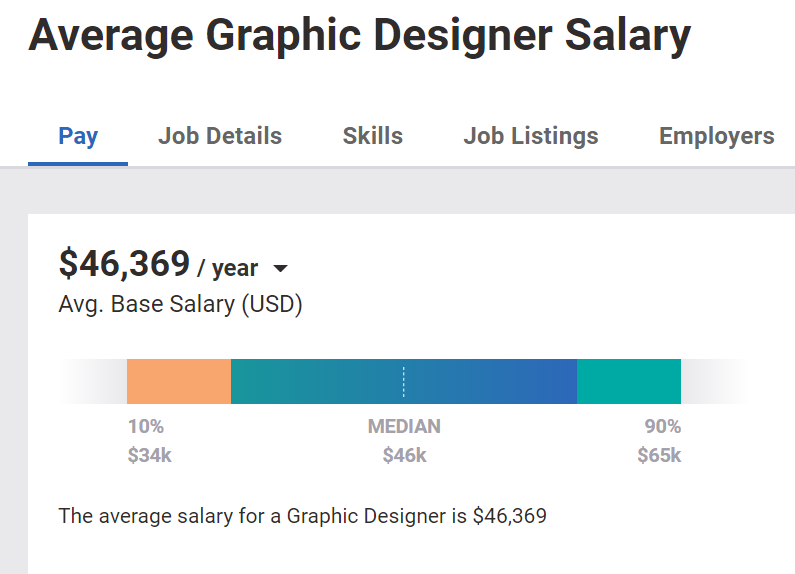Click the teal high-range bar segment
The width and height of the screenshot is (795, 574).
(629, 381)
